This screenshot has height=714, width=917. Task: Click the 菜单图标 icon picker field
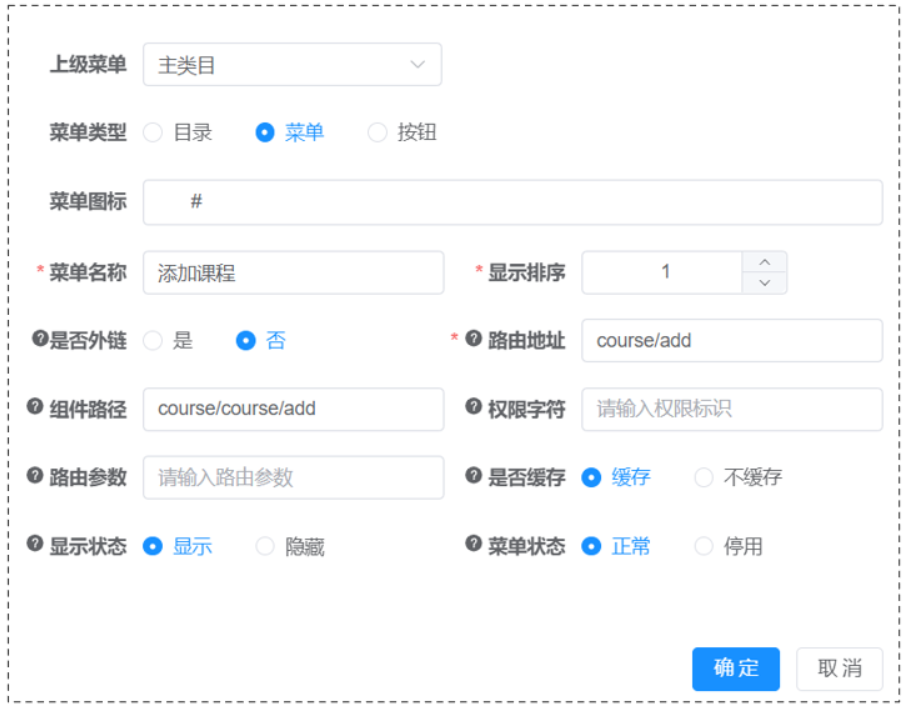[512, 202]
